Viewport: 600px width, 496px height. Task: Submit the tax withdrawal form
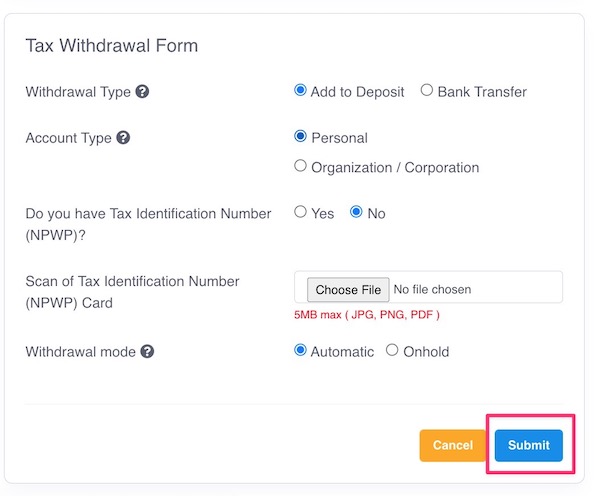(529, 445)
